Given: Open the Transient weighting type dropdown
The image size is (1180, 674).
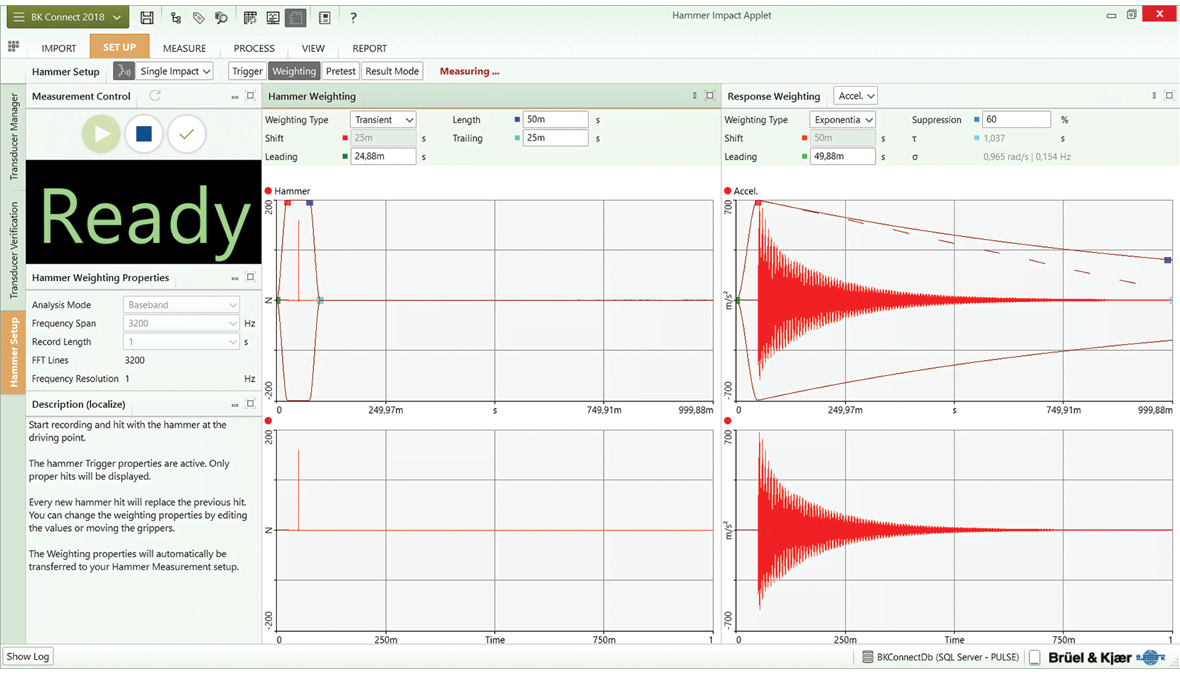Looking at the screenshot, I should coord(383,120).
